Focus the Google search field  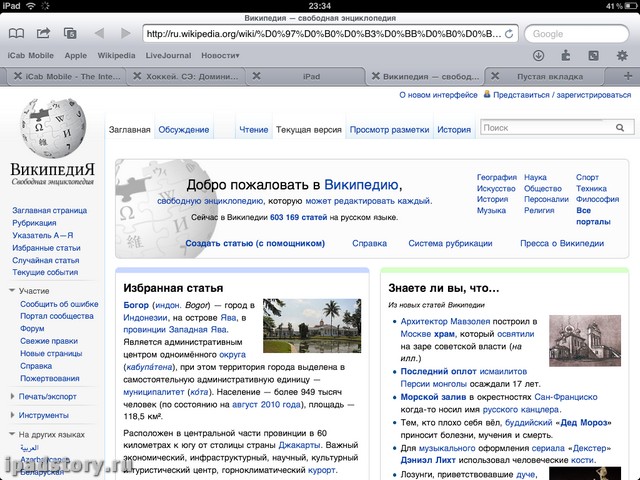tap(576, 34)
